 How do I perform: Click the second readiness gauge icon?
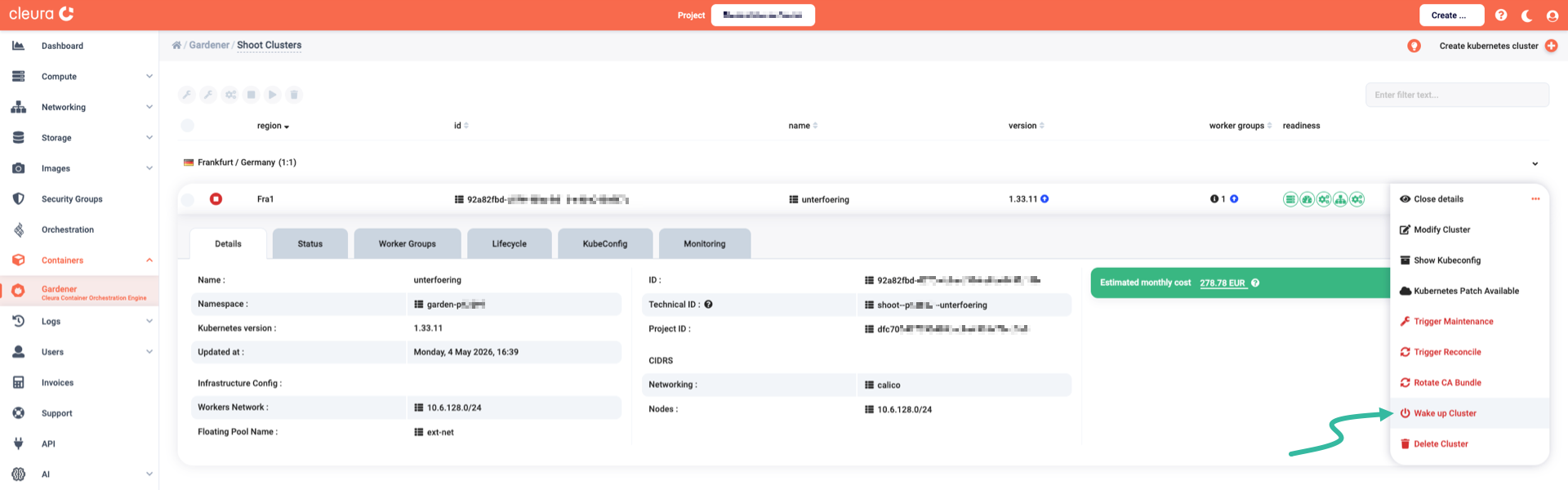pyautogui.click(x=1307, y=199)
